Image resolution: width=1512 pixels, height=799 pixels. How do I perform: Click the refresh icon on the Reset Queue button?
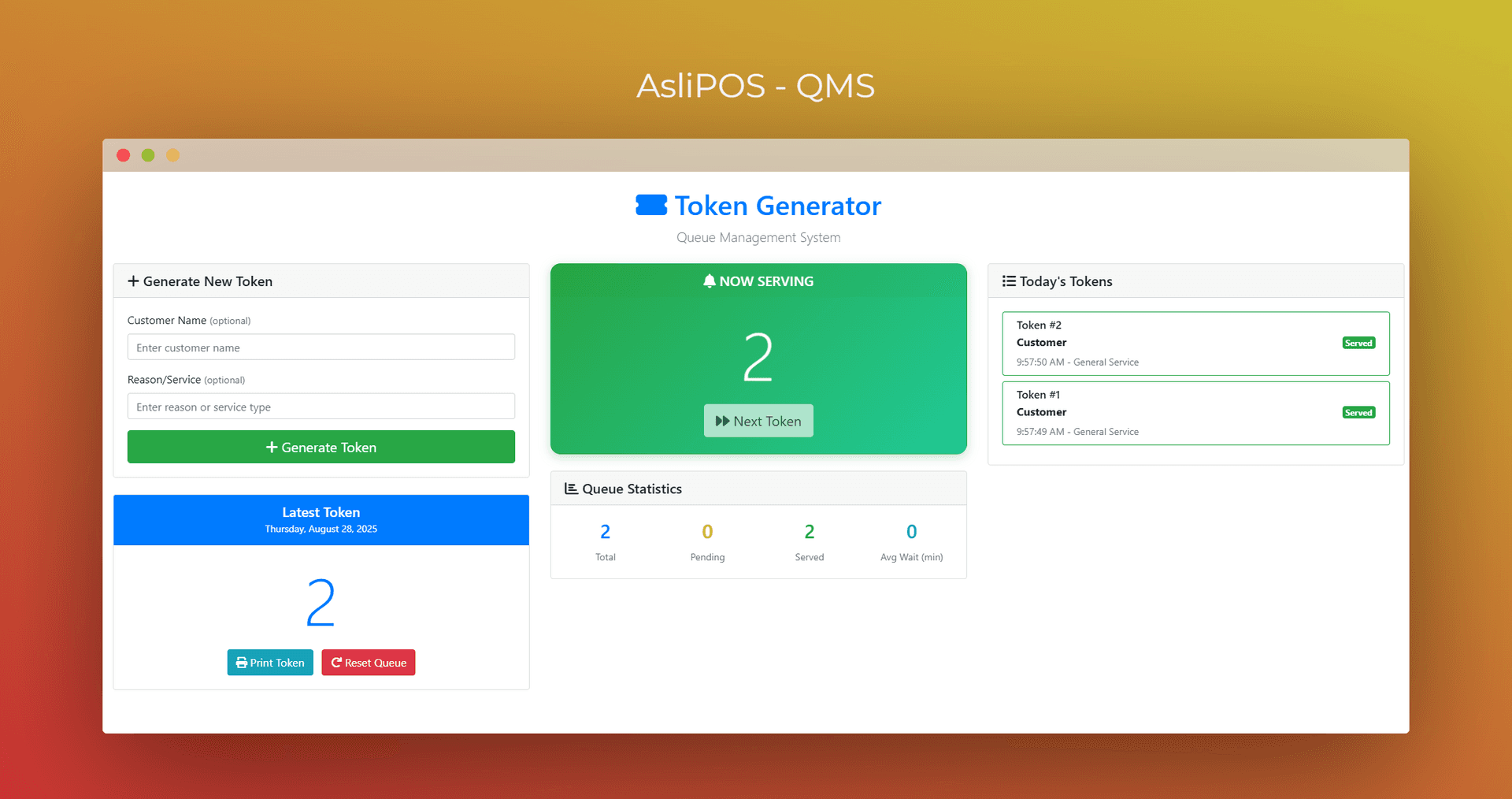click(x=335, y=663)
